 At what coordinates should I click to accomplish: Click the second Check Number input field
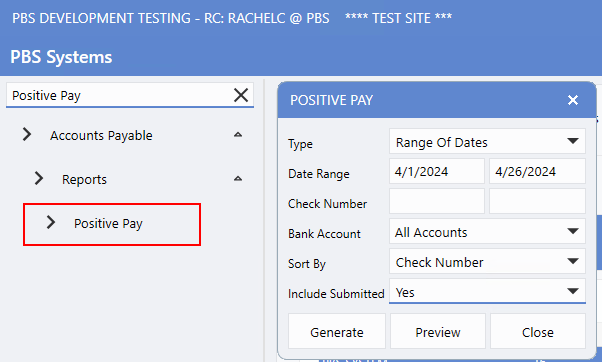point(537,201)
